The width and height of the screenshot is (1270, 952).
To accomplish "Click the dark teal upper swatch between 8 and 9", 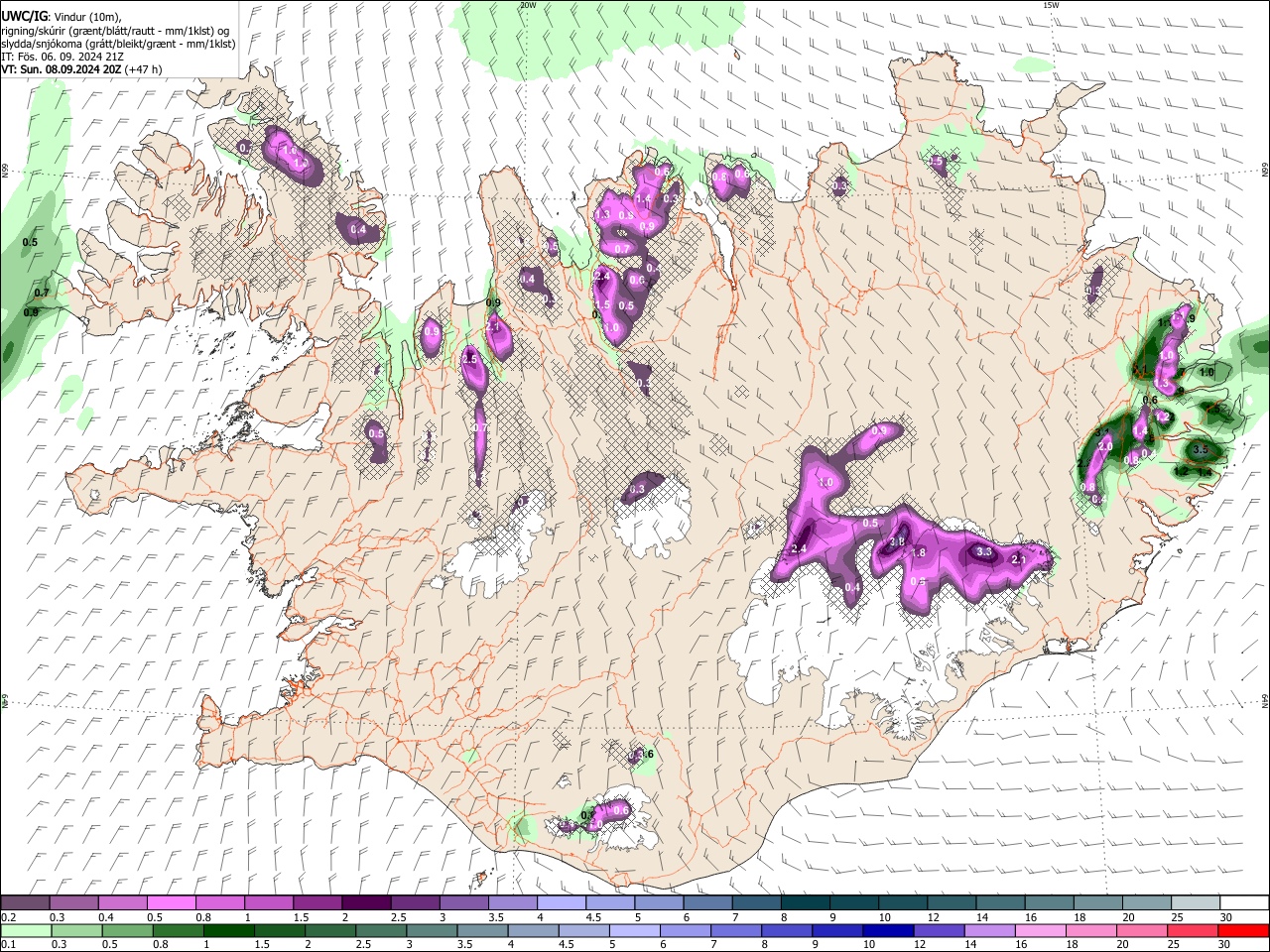I will 806,903.
